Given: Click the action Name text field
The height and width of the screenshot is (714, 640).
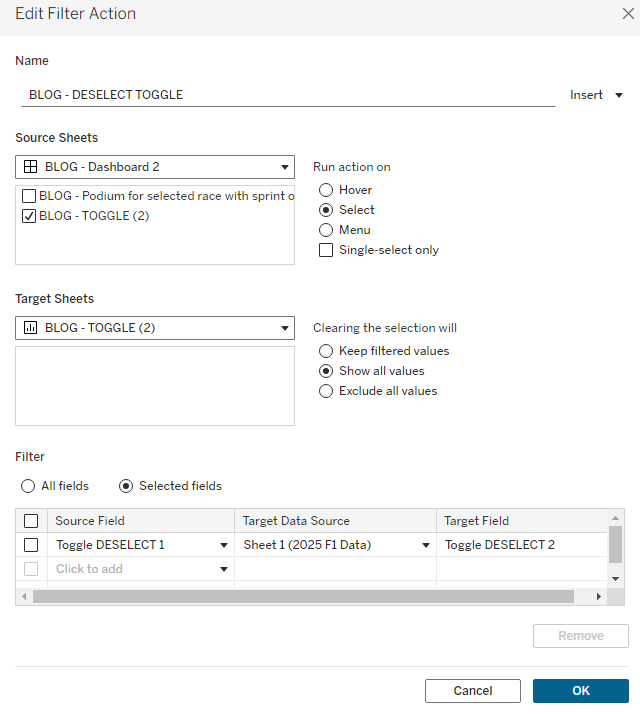Looking at the screenshot, I should pos(288,95).
